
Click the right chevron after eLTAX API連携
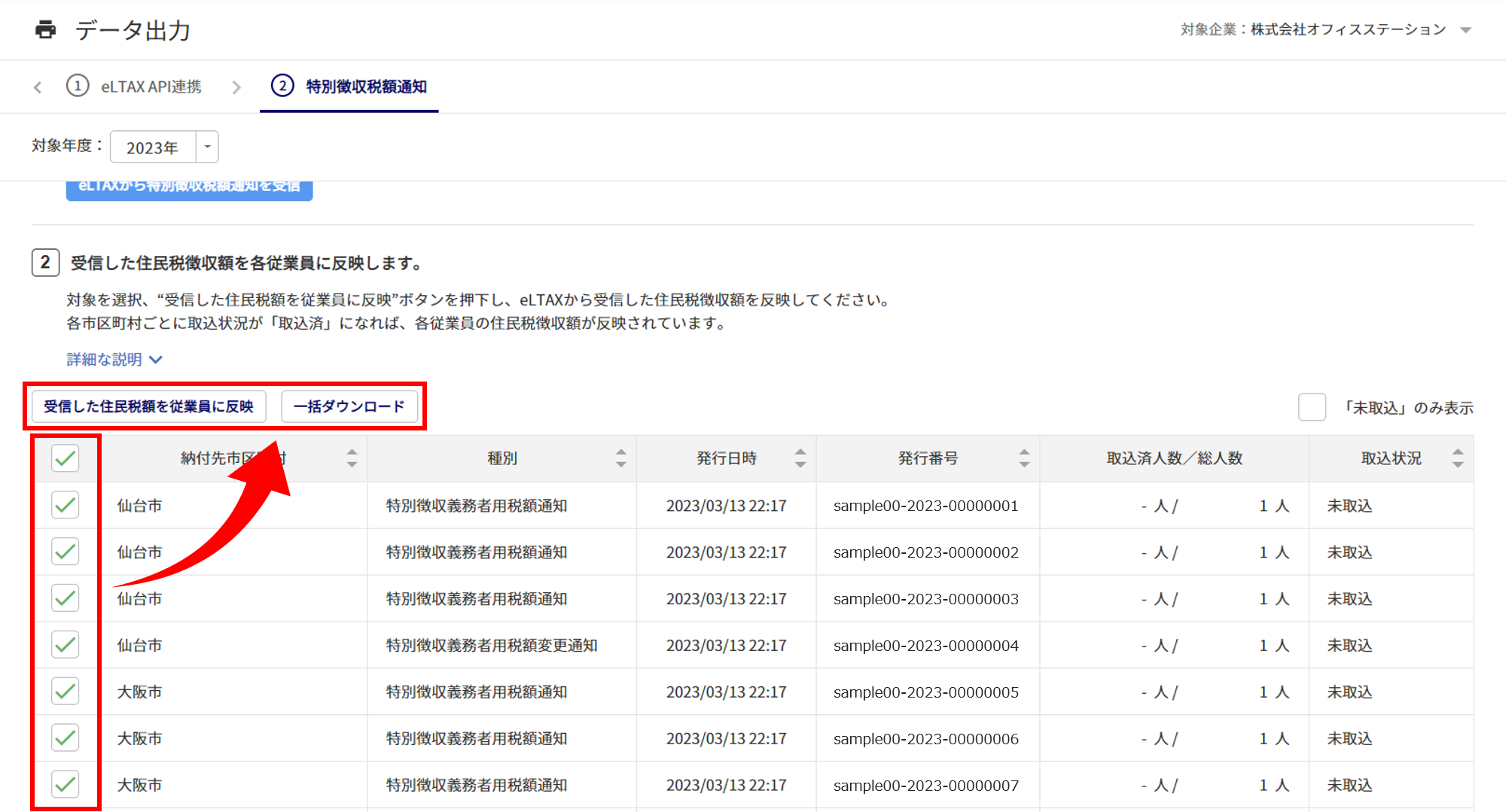coord(236,87)
